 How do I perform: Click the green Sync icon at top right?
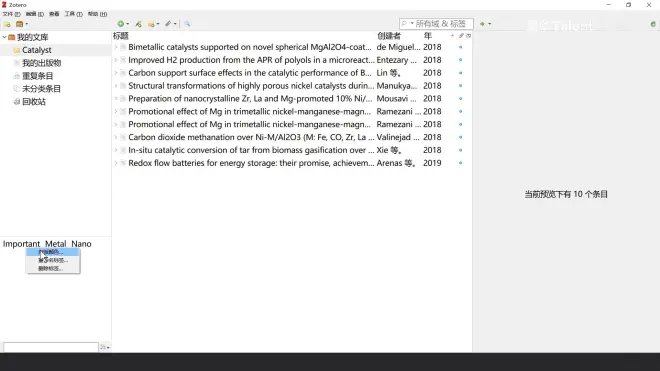(653, 24)
